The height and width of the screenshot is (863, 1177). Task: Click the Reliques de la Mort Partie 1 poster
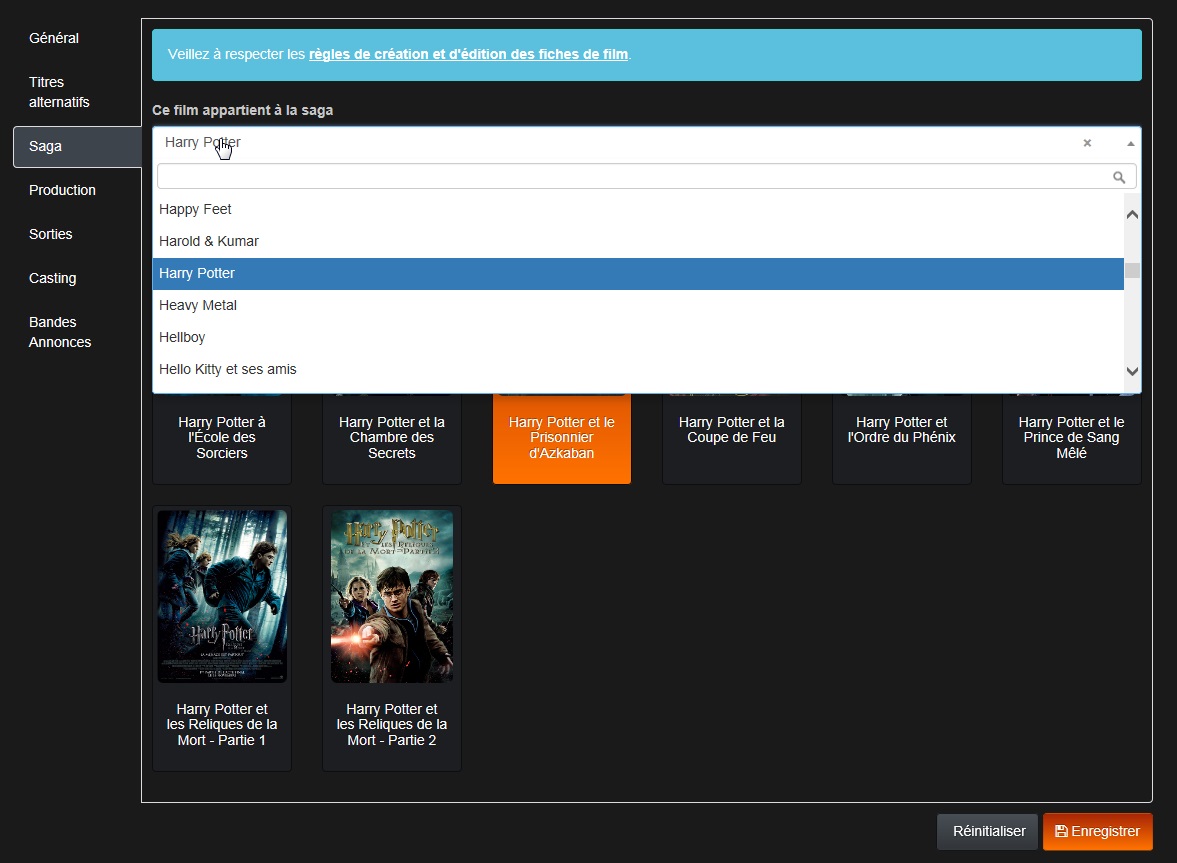pos(222,597)
